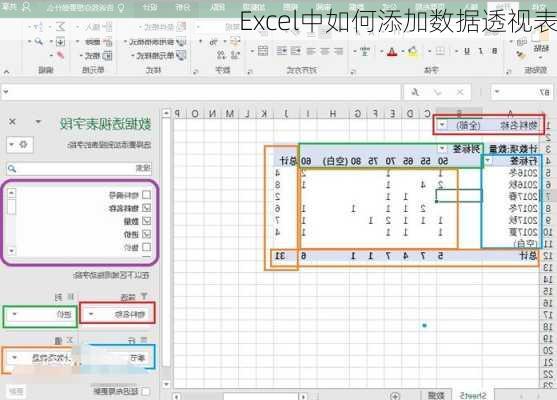
Task: Uncheck the 进价 field checkbox
Action: (x=146, y=234)
